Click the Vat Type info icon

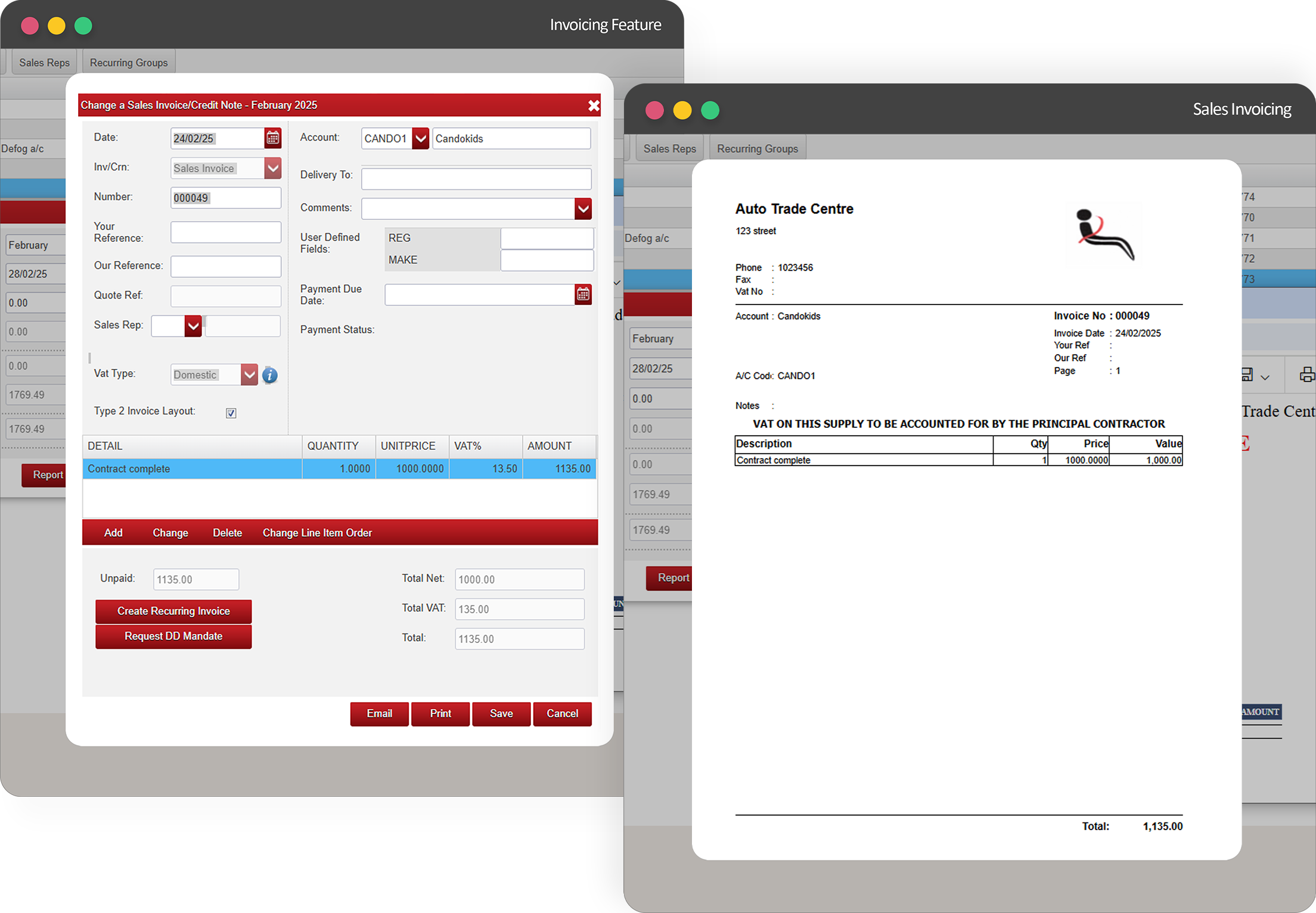click(269, 375)
